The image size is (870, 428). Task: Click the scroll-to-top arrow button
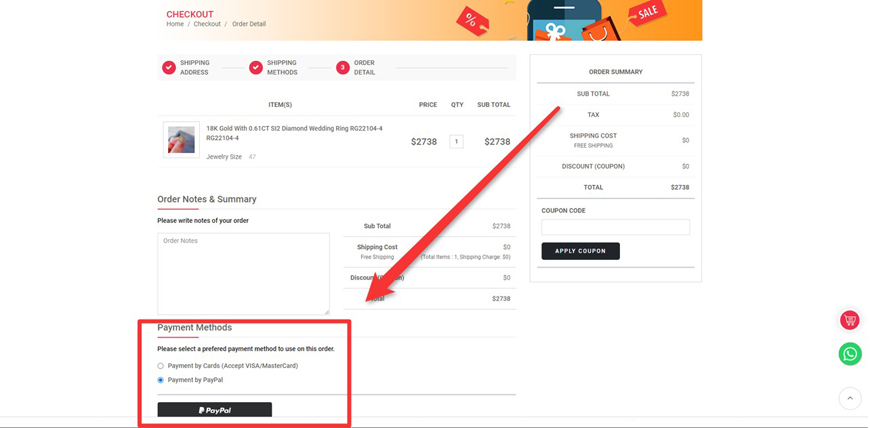pyautogui.click(x=849, y=398)
